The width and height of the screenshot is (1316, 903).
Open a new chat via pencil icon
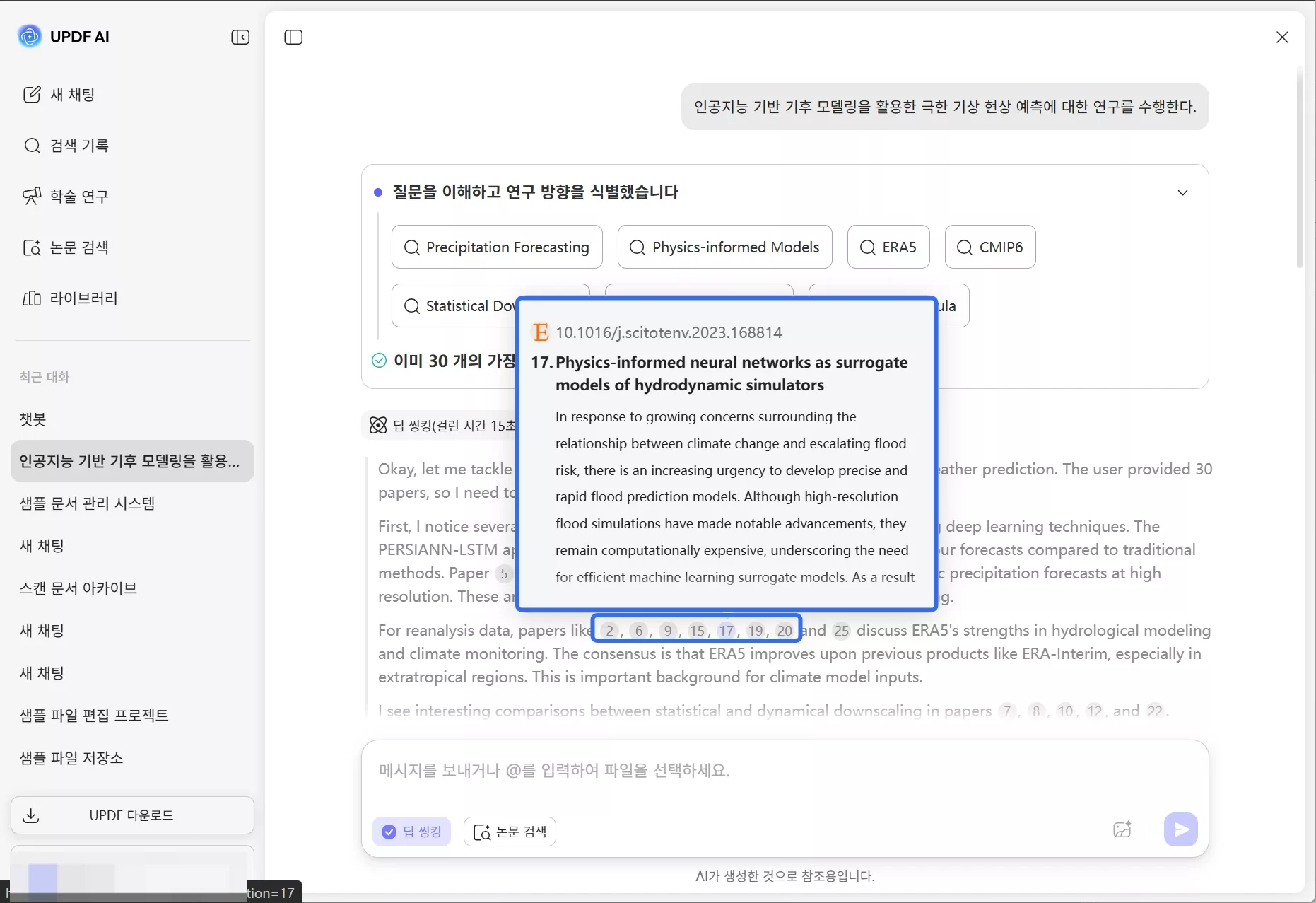pyautogui.click(x=32, y=94)
